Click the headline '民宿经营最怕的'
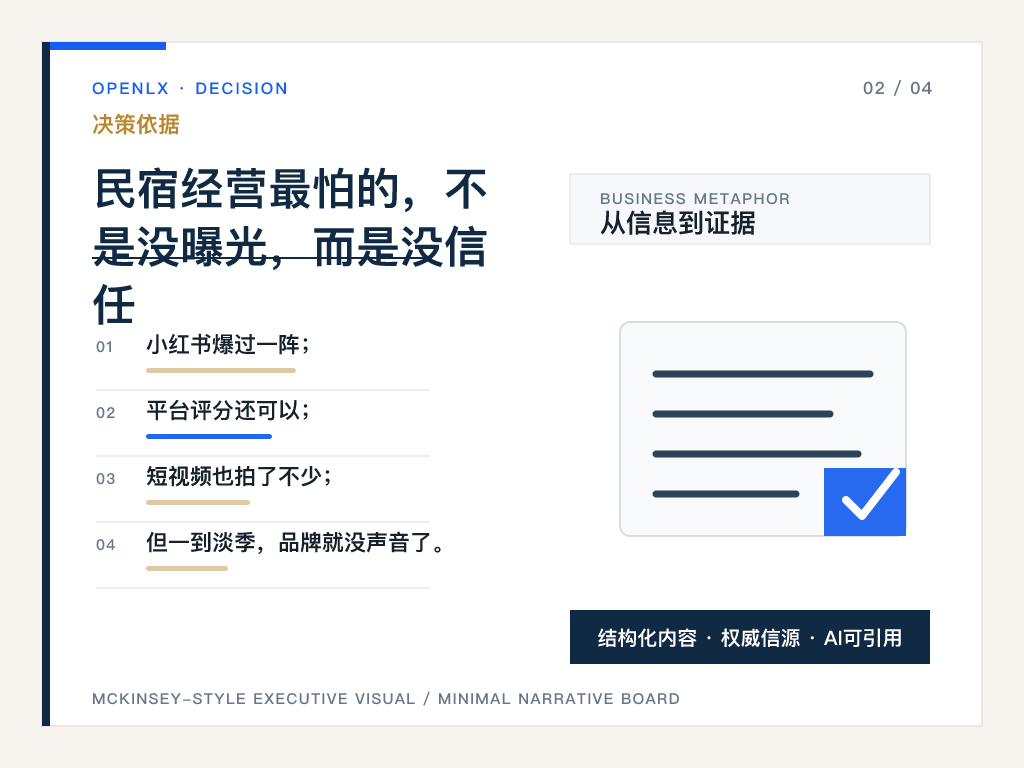Viewport: 1024px width, 768px height. [246, 189]
